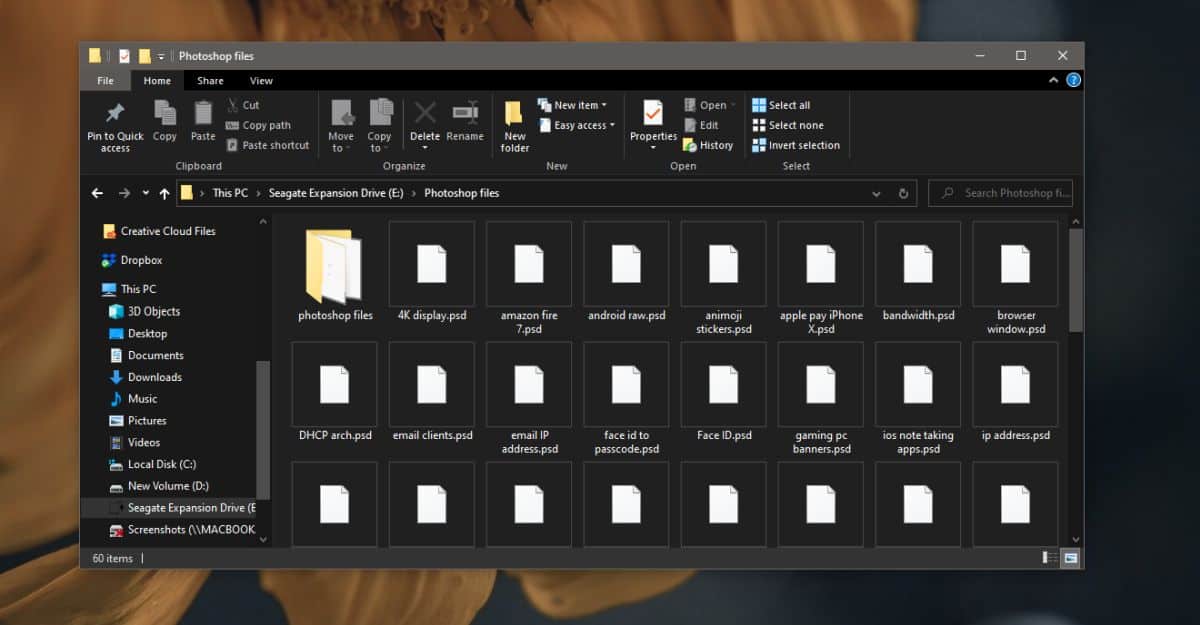Image resolution: width=1200 pixels, height=625 pixels.
Task: Open address bar history dropdown arrow
Action: point(877,194)
